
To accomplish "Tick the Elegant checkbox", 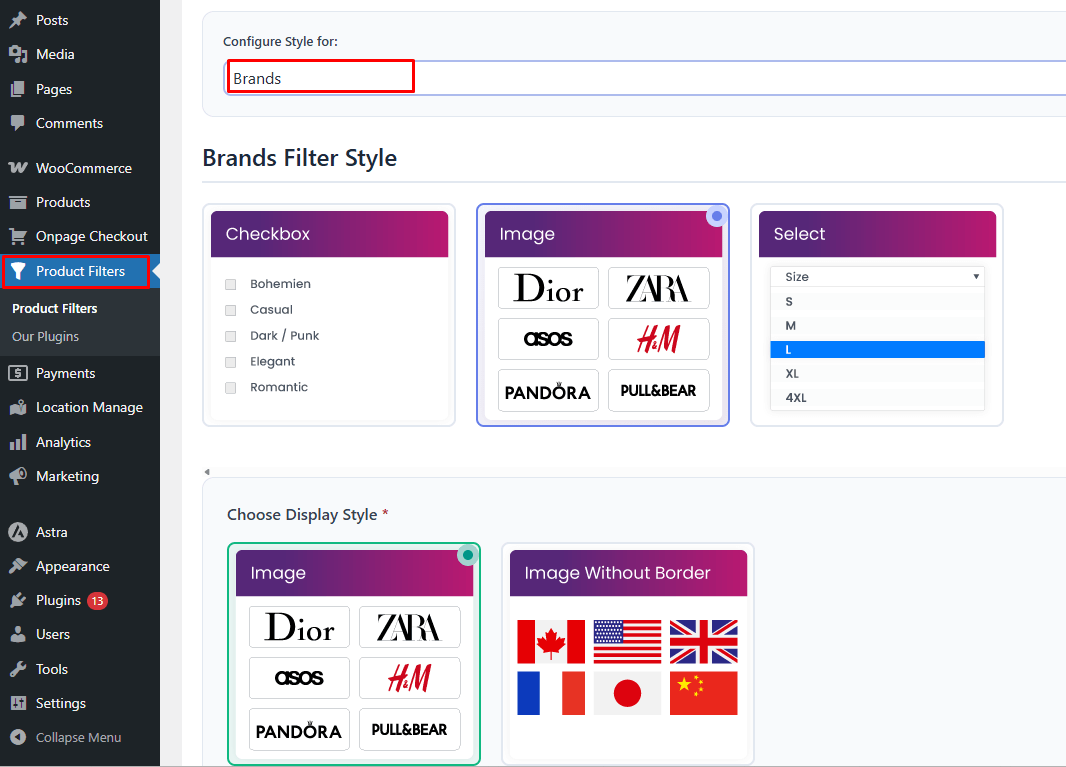I will (230, 362).
